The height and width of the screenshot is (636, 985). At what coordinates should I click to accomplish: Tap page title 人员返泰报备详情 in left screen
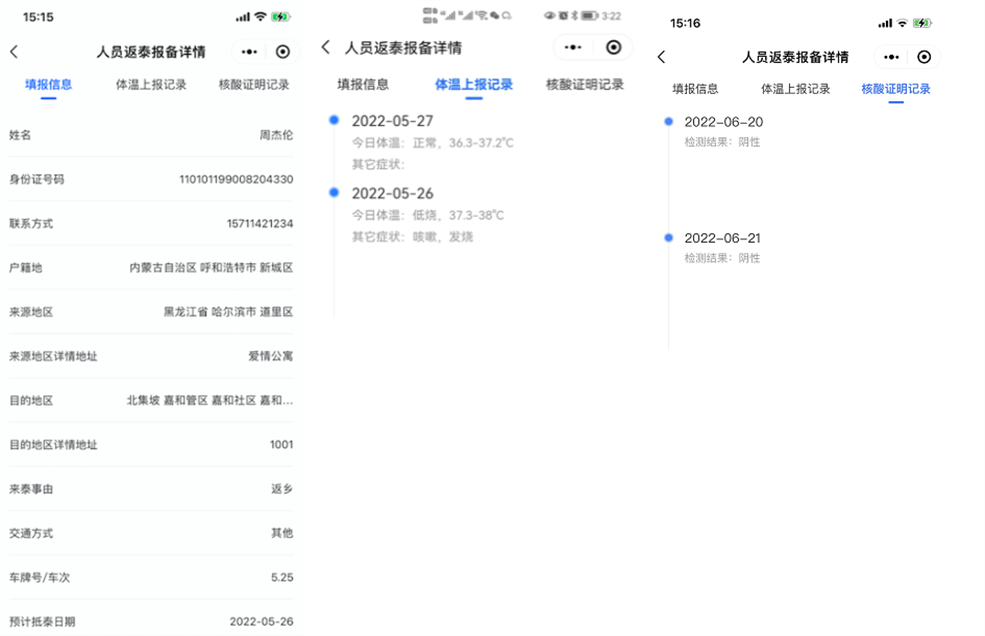[x=151, y=52]
